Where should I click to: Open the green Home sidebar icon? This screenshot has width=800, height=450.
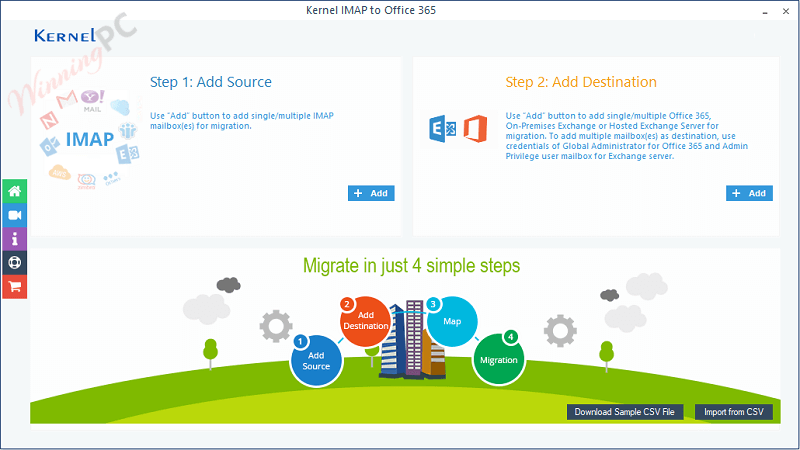(14, 191)
